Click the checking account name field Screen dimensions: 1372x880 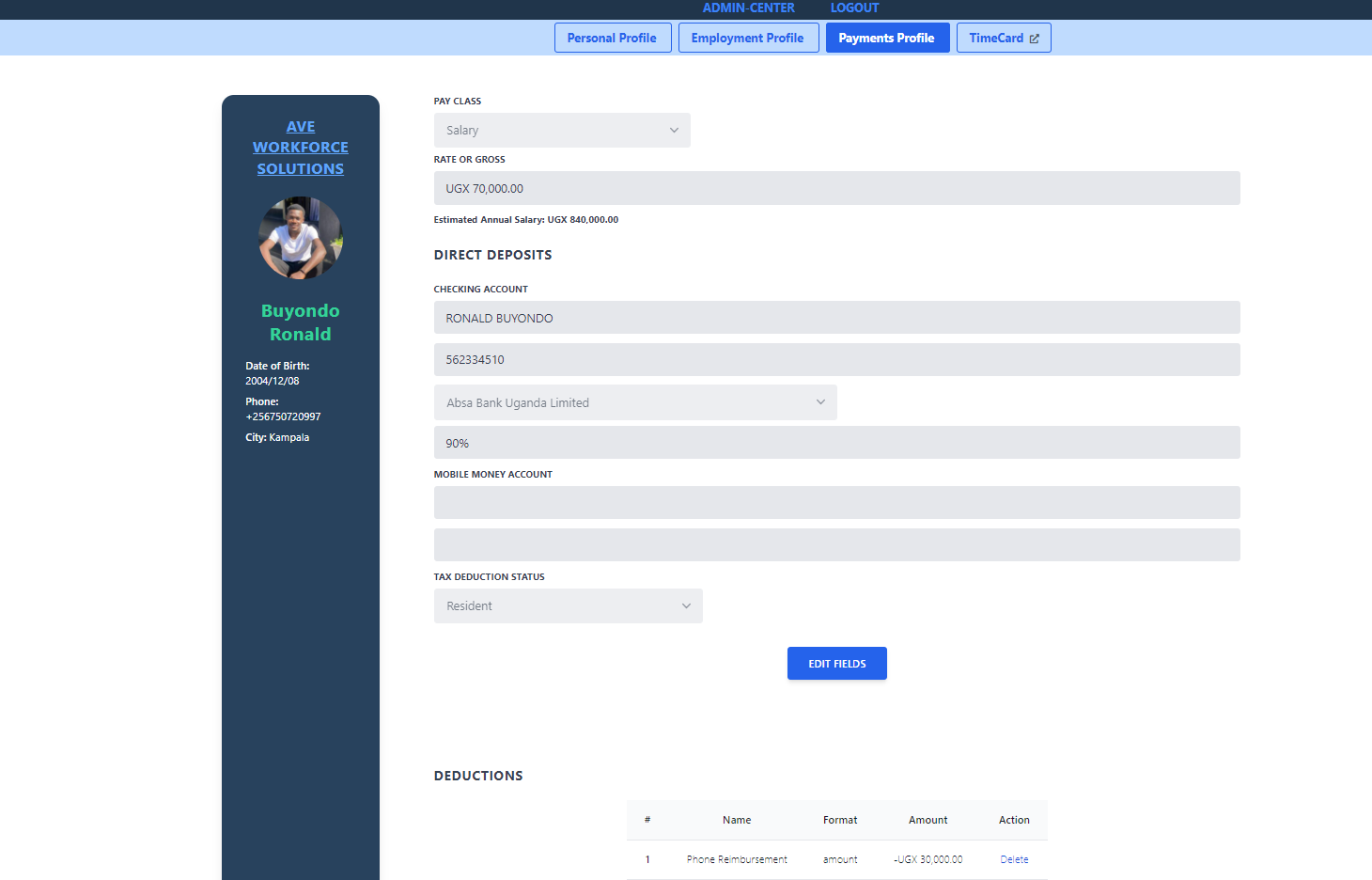[x=836, y=318]
